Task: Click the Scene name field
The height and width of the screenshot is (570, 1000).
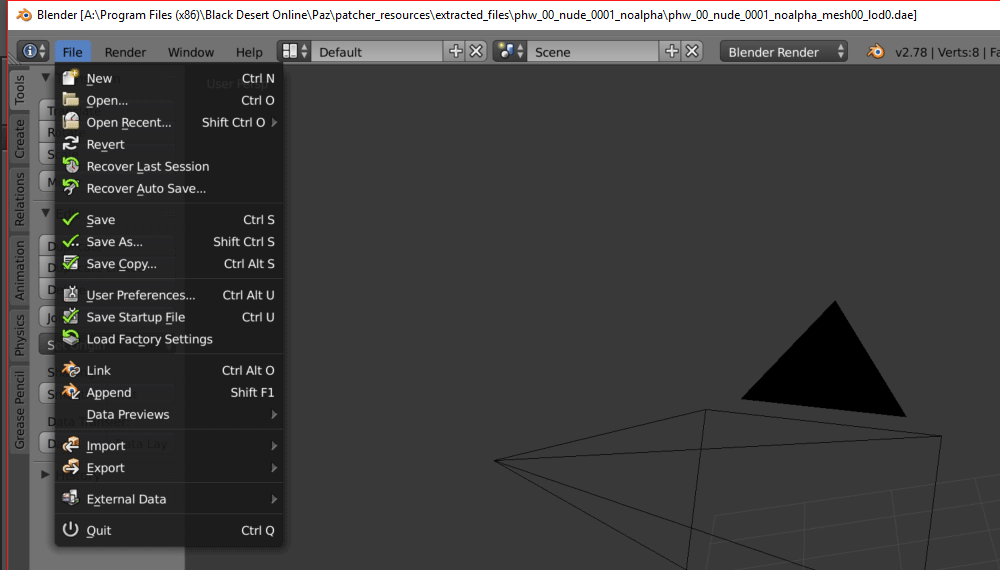Action: coord(590,52)
